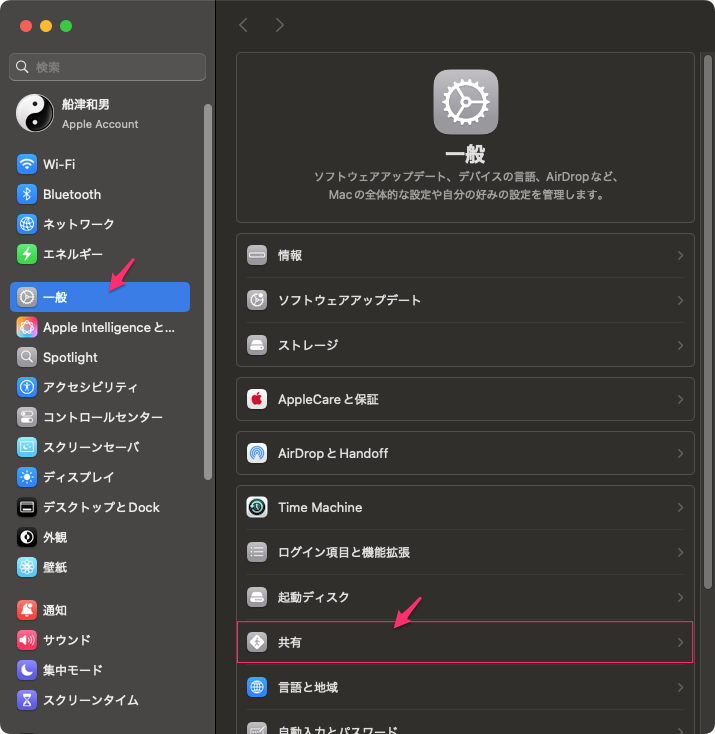Expand the 起動ディスク row chevron

coord(680,597)
